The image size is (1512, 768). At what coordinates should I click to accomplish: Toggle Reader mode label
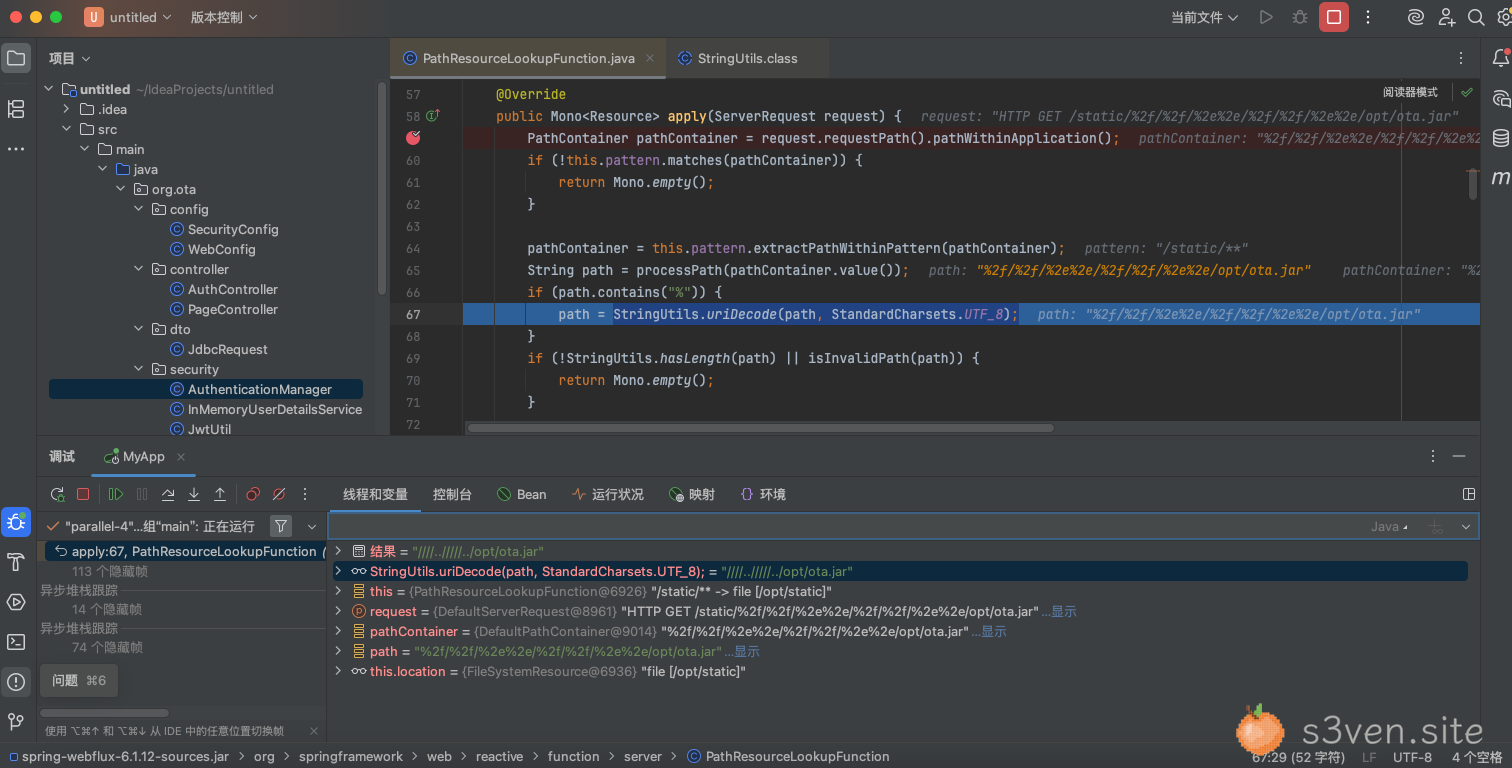click(1410, 92)
